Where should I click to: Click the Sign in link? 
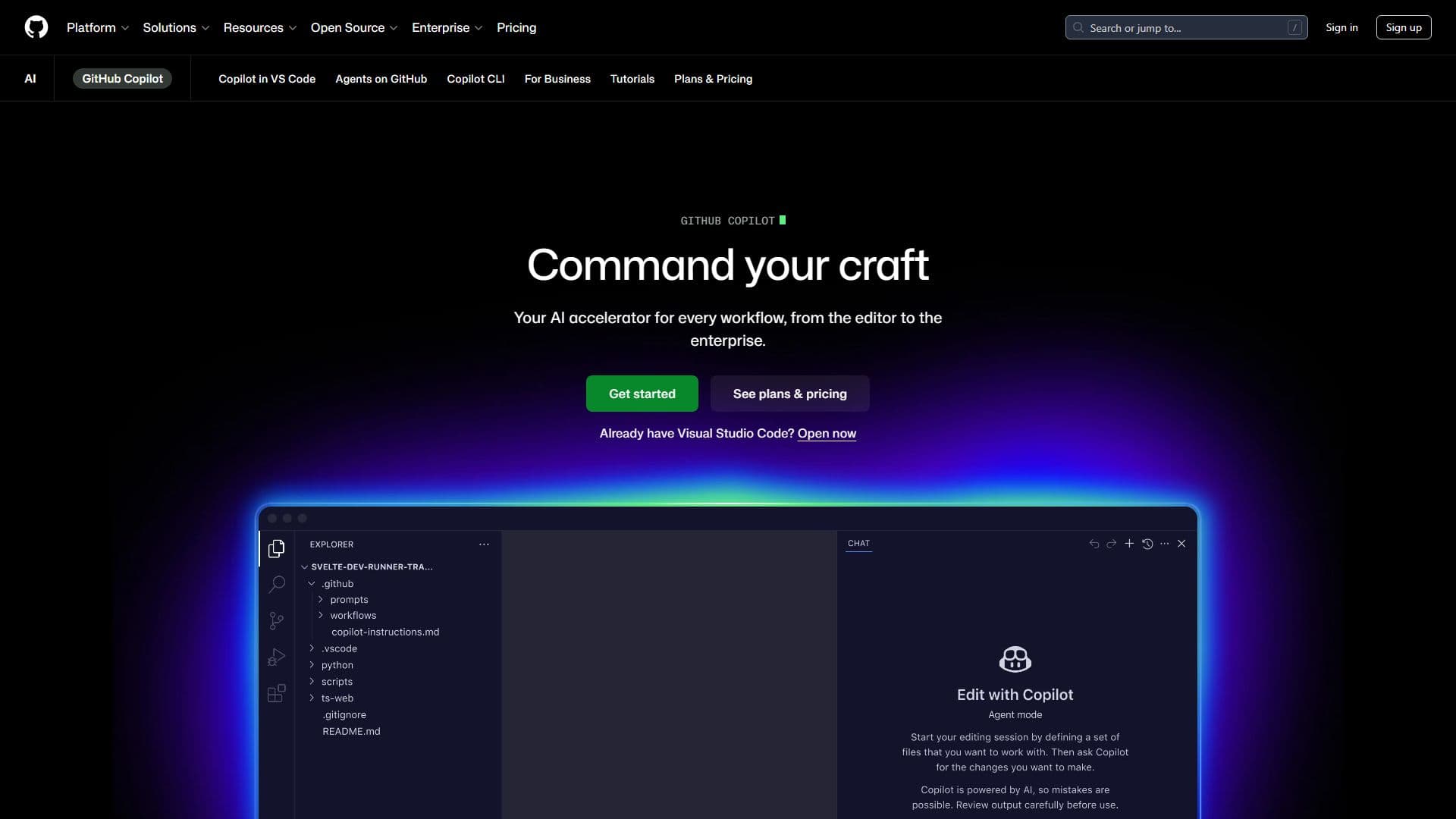click(1341, 27)
